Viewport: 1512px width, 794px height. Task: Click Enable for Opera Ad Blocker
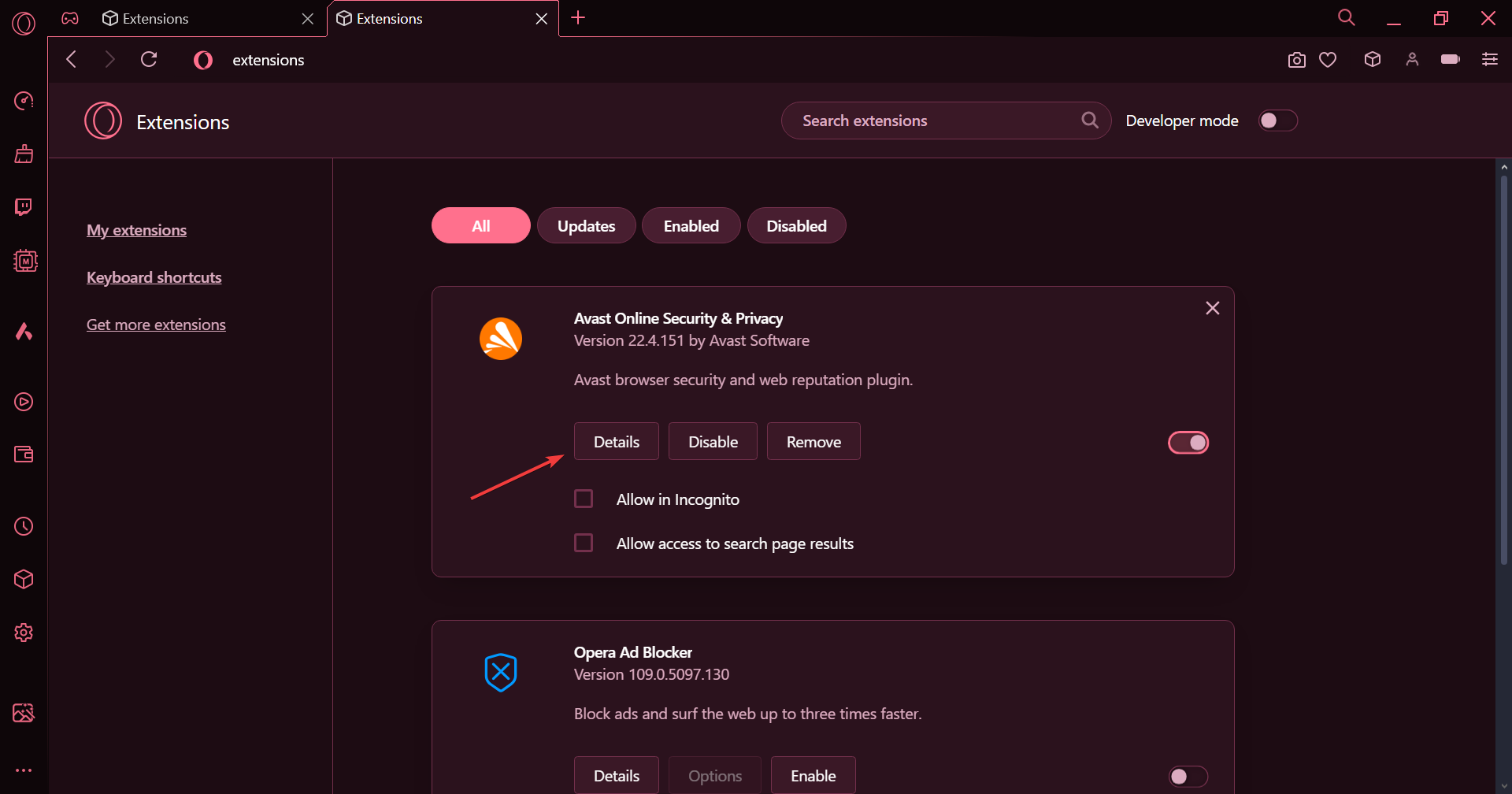tap(813, 775)
